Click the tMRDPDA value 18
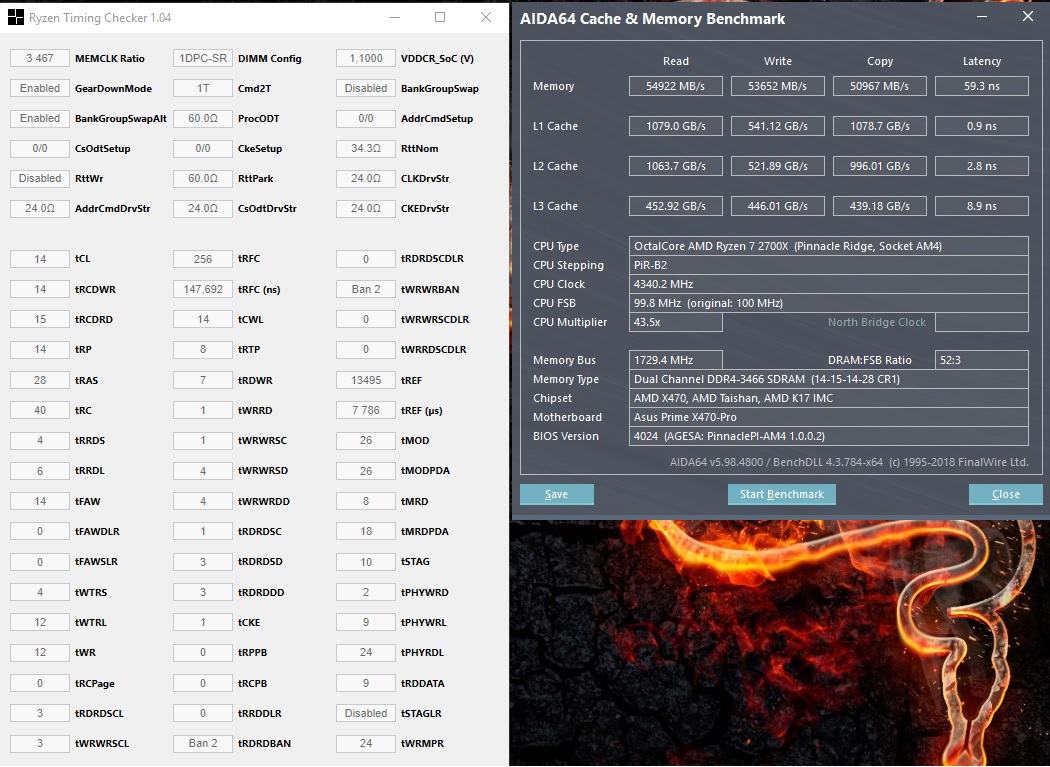Screen dimensions: 1050x767 click(x=366, y=531)
